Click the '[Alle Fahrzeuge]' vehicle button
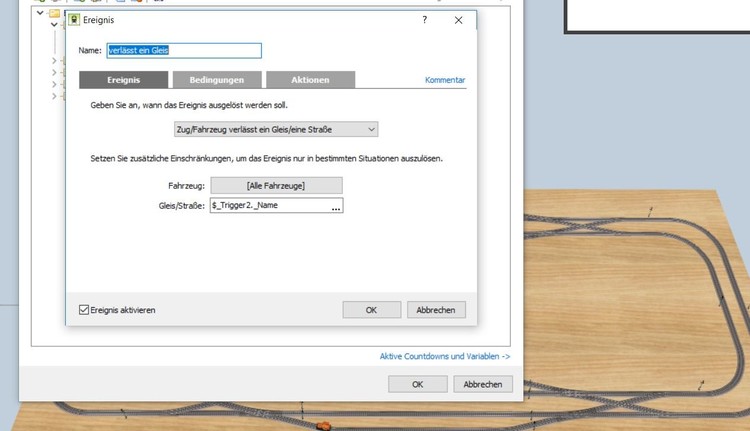Image resolution: width=750 pixels, height=431 pixels. click(x=276, y=186)
